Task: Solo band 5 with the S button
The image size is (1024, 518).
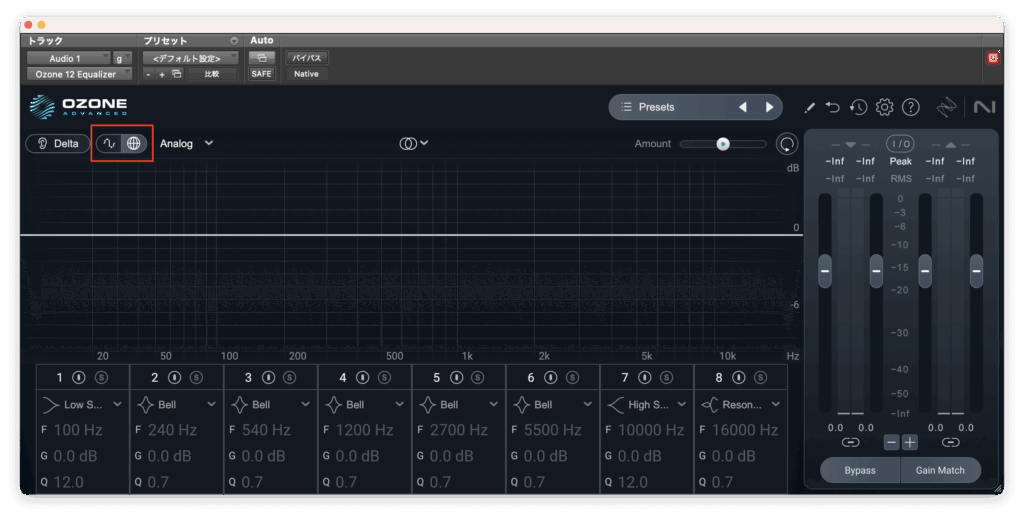Action: click(476, 378)
